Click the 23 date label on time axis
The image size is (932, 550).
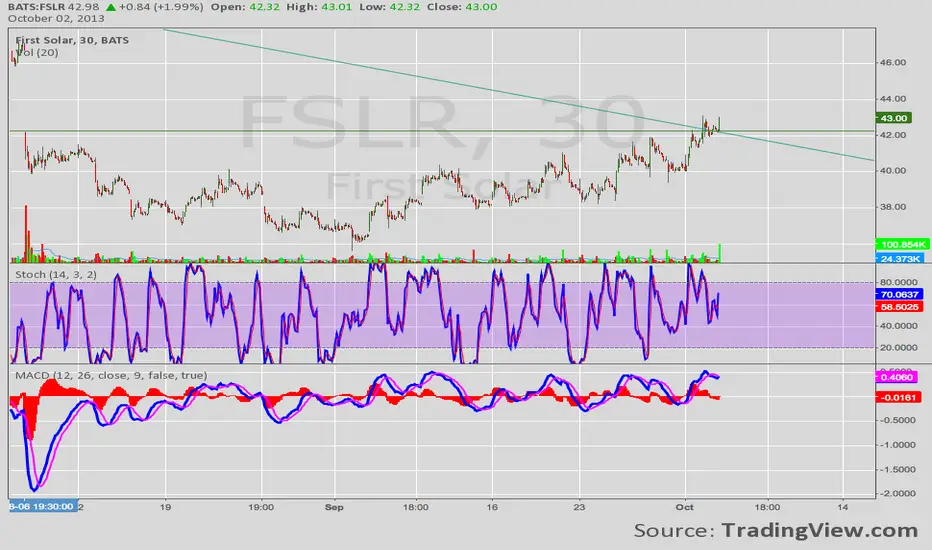click(x=580, y=507)
